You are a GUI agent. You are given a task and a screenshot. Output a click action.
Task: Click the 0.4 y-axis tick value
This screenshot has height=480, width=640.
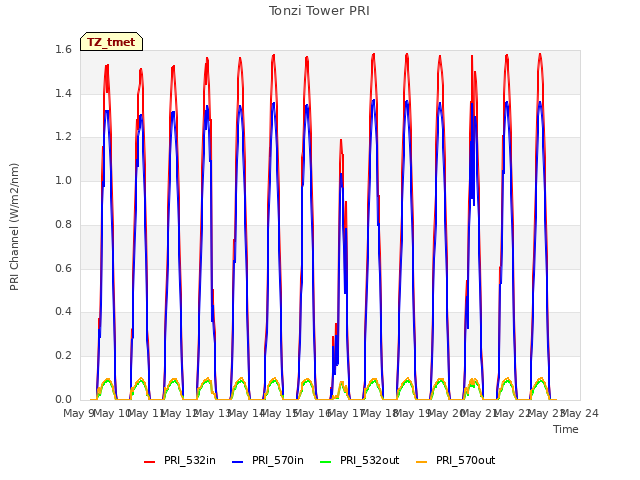(63, 311)
